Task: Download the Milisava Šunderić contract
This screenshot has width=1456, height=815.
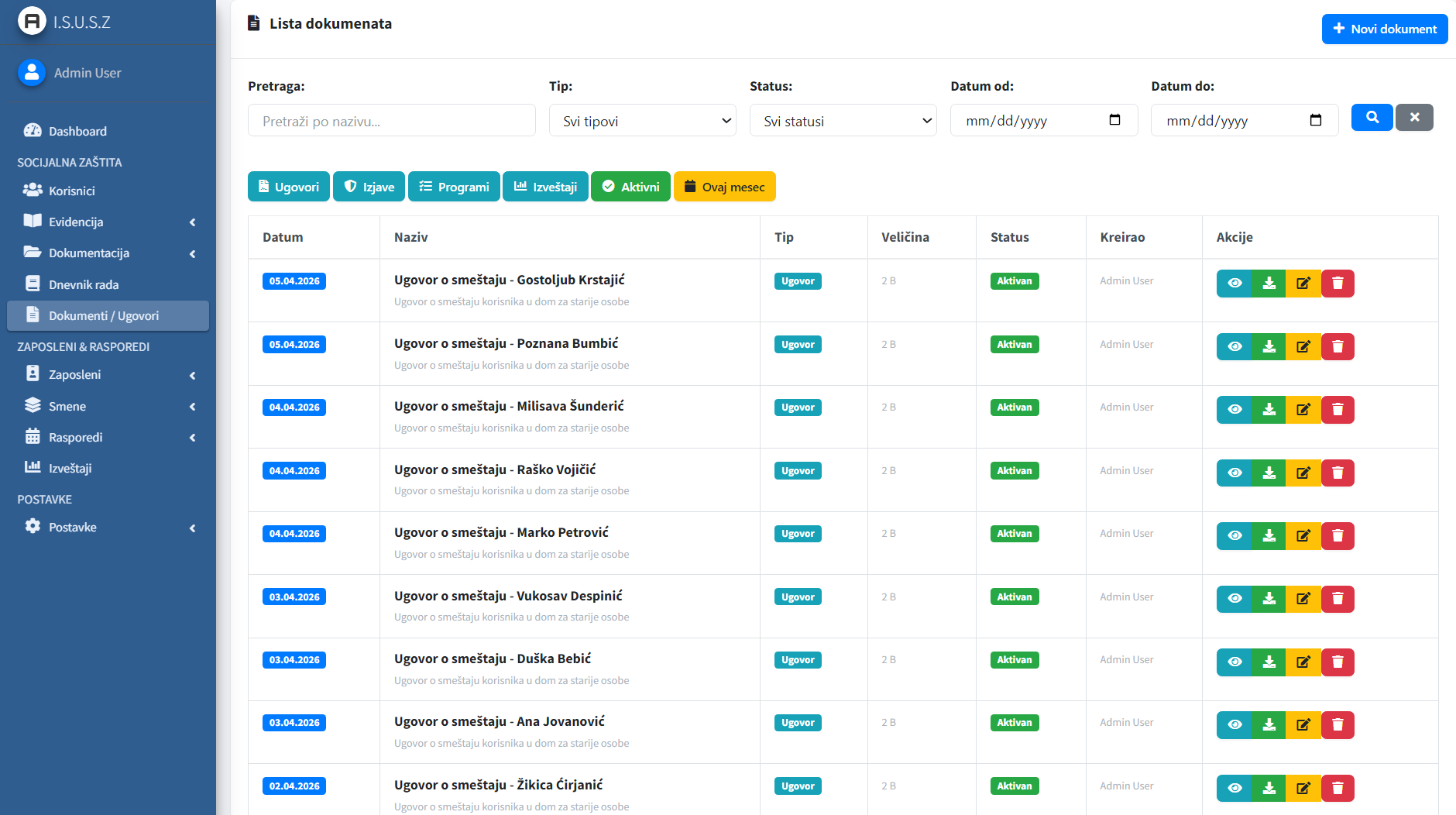Action: pyautogui.click(x=1269, y=410)
